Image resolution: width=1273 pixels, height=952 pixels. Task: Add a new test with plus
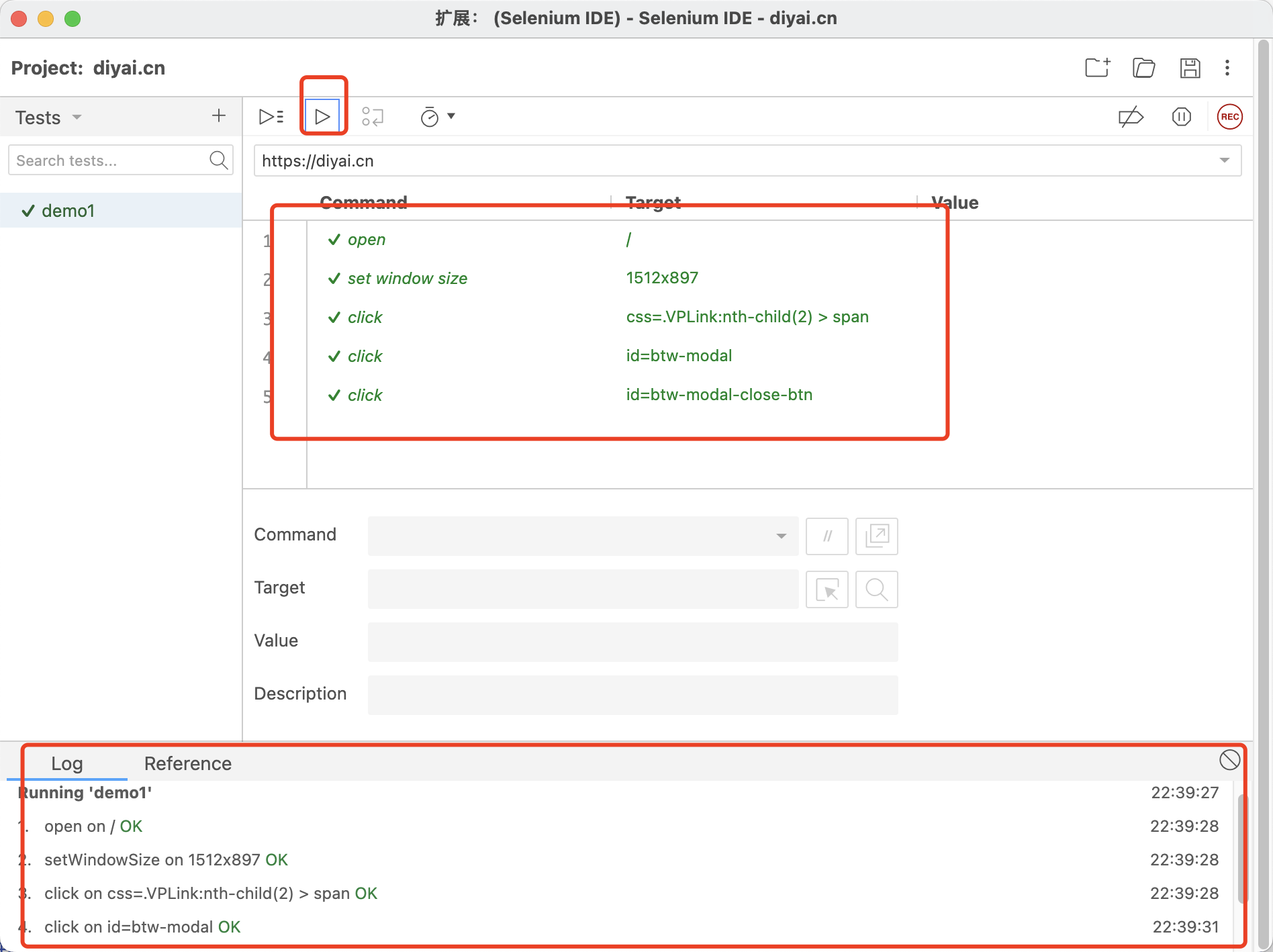pyautogui.click(x=219, y=116)
